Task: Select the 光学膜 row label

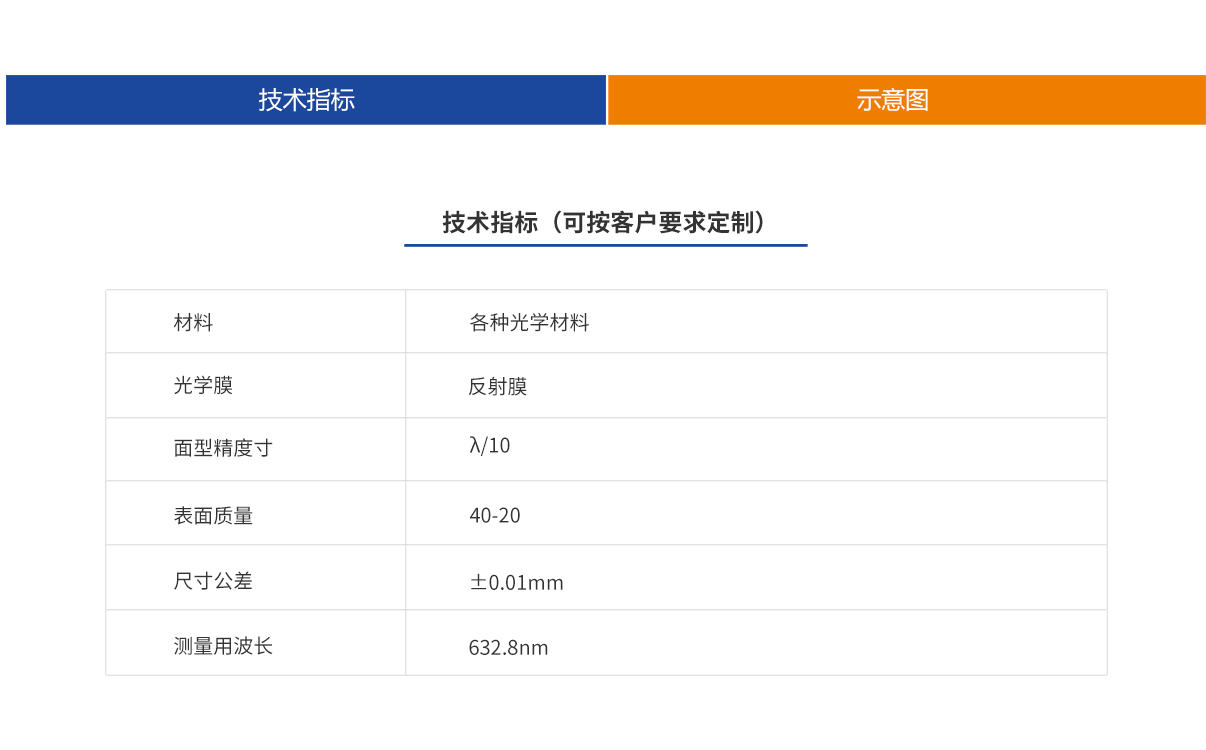Action: [x=192, y=385]
